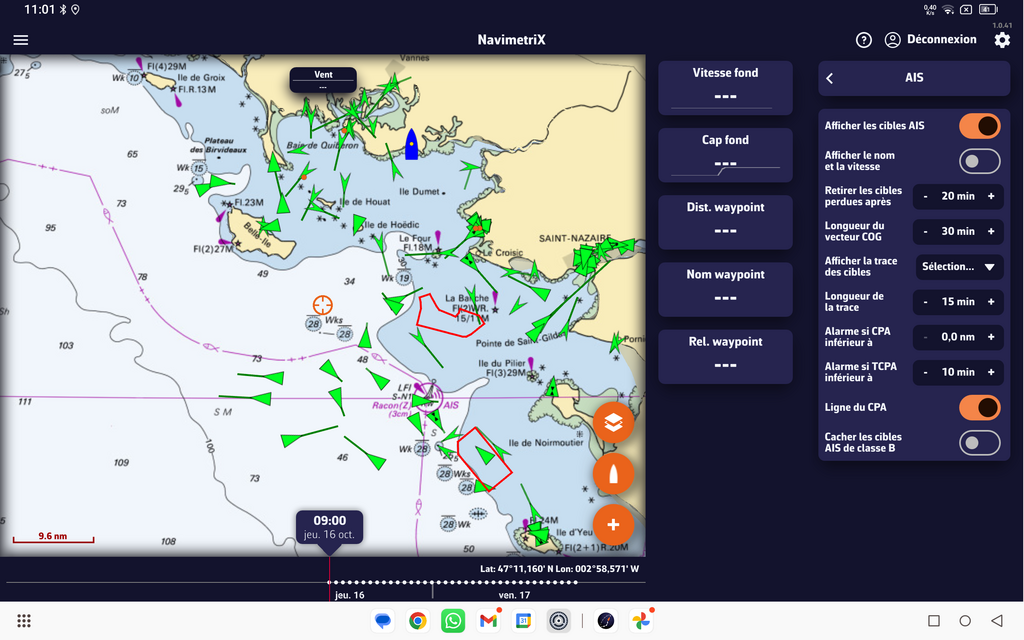Viewport: 1024px width, 640px height.
Task: Tap the orange plus add button
Action: coord(613,525)
